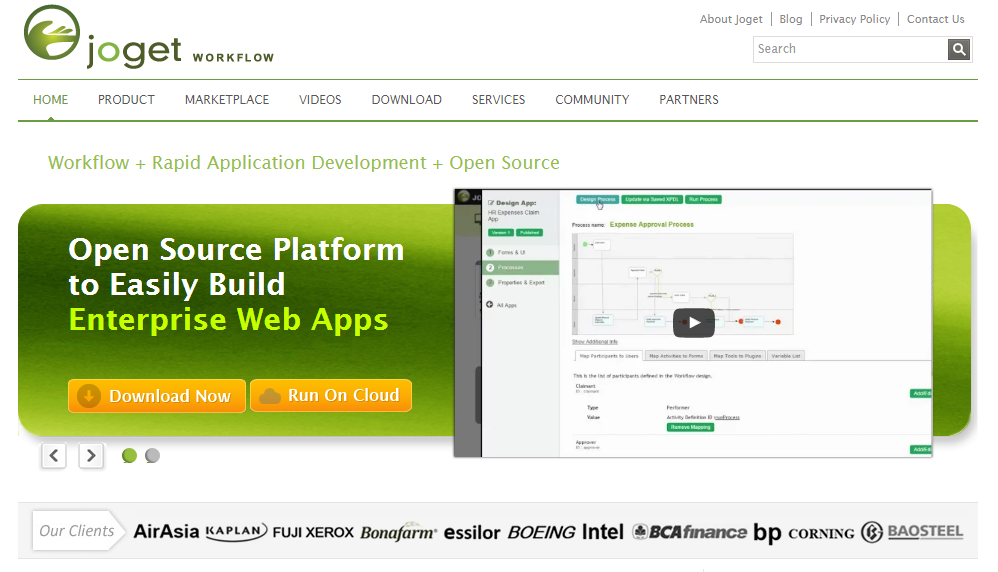Switch to Map Tools to Plugins tab
The width and height of the screenshot is (998, 572).
click(737, 356)
